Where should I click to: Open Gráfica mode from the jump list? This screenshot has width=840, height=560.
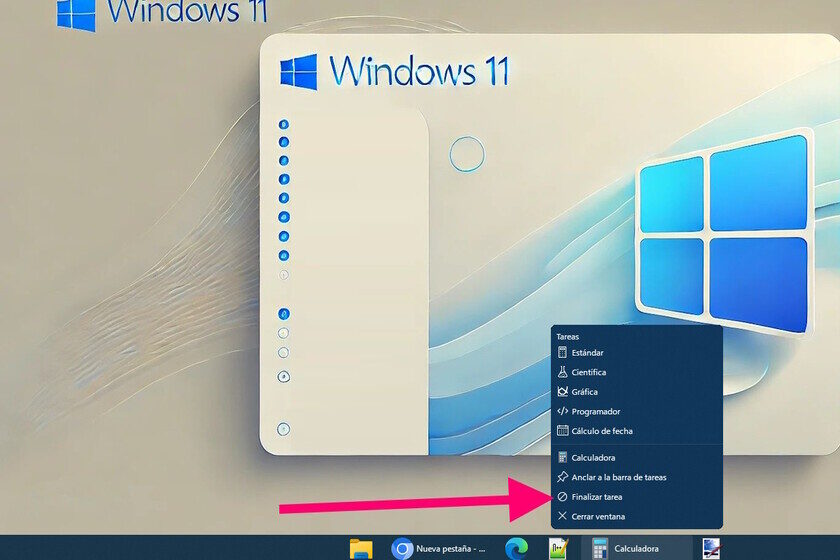click(636, 392)
